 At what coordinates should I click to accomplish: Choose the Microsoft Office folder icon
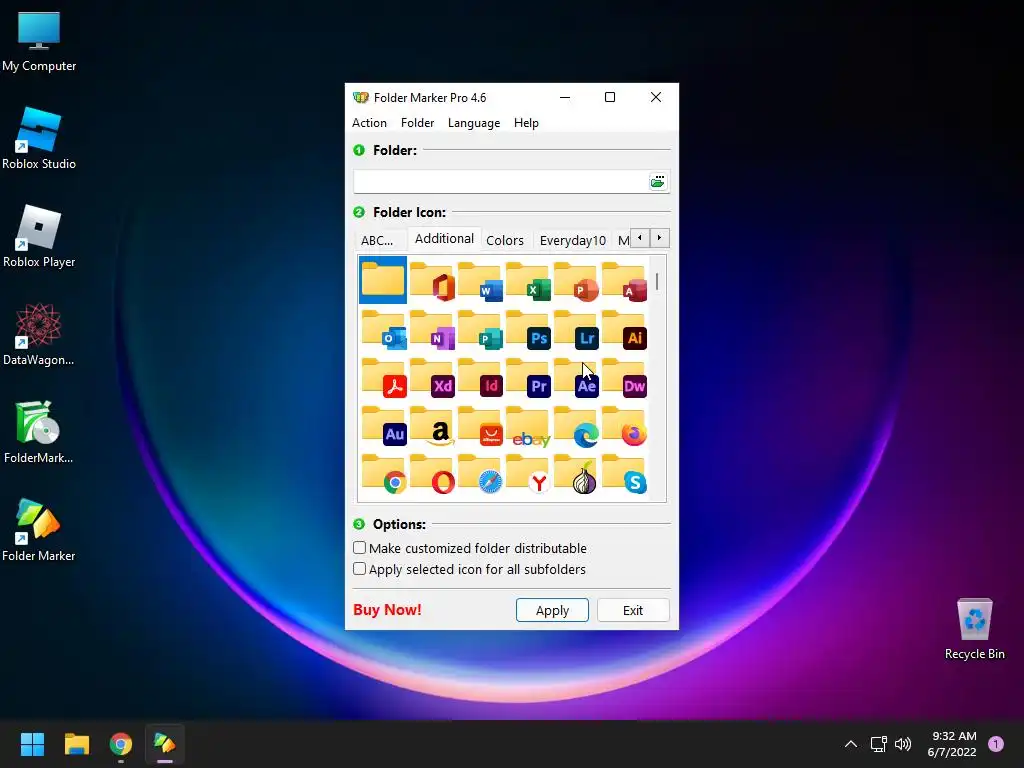tap(431, 281)
